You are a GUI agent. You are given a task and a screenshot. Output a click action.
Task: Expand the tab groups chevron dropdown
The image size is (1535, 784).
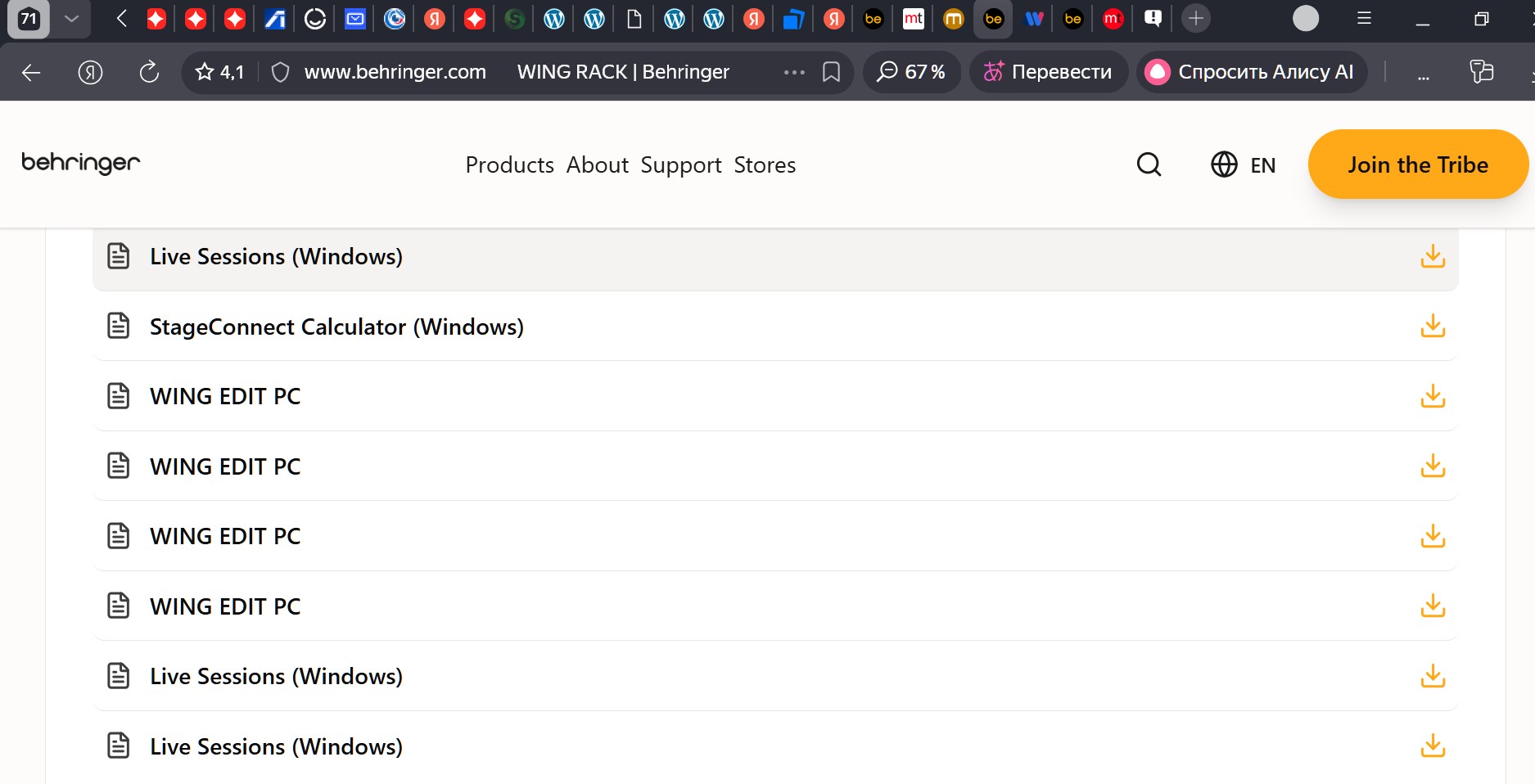(x=72, y=19)
